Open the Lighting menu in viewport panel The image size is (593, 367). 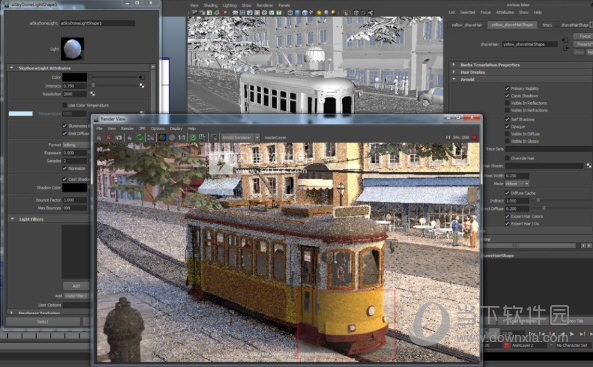pos(230,5)
